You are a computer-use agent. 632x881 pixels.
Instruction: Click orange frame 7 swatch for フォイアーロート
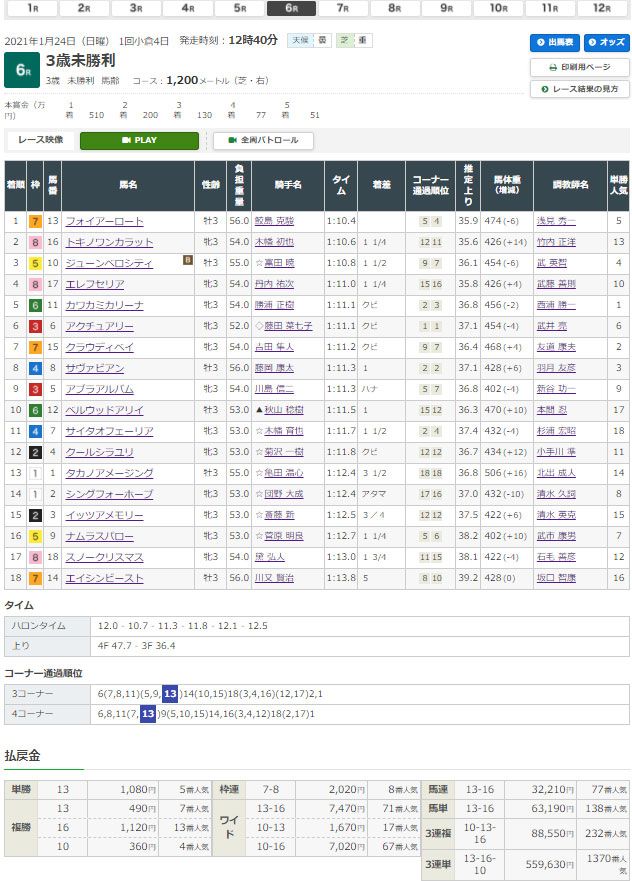(35, 221)
